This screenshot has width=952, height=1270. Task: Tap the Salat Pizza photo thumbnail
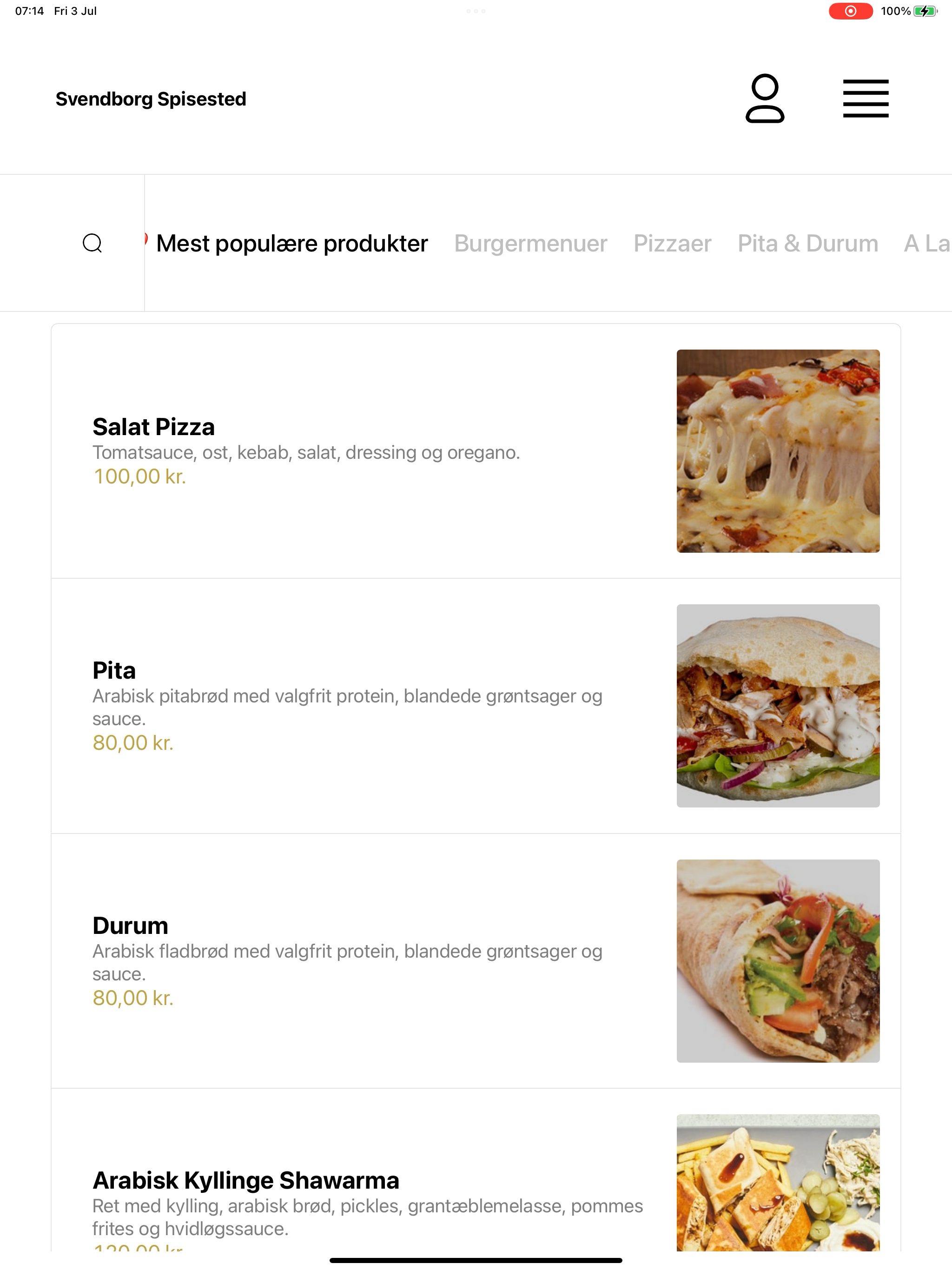tap(778, 451)
